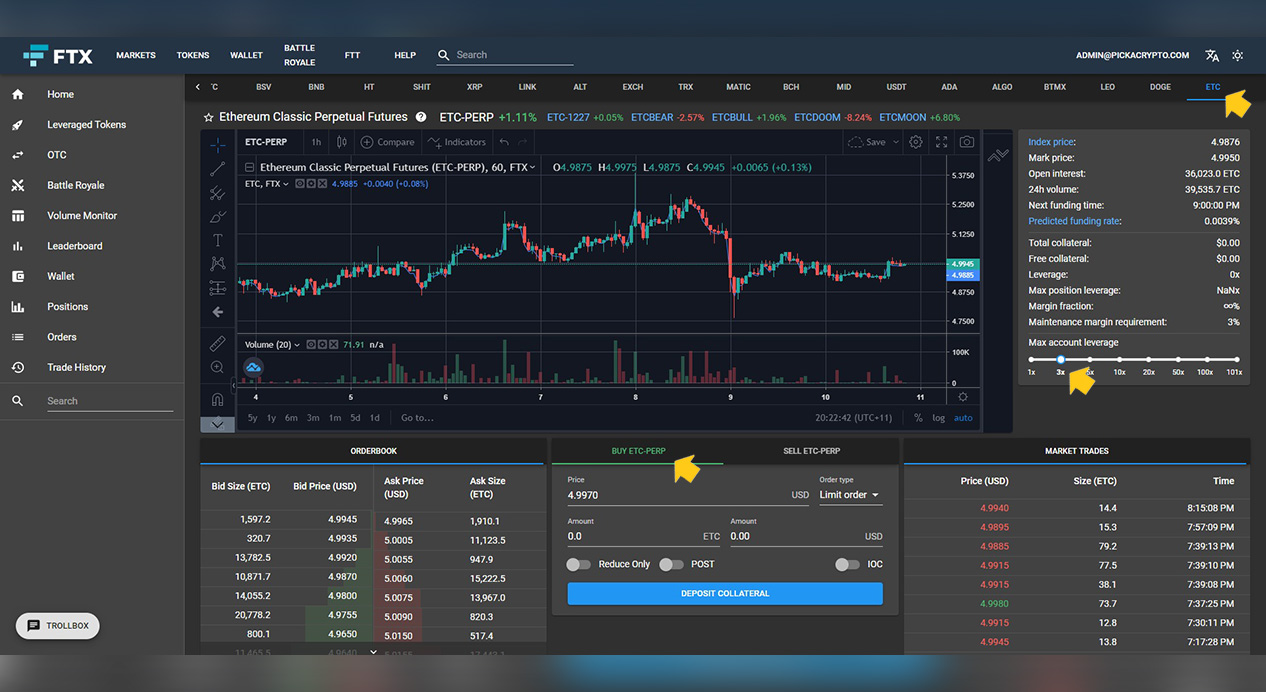Click the Amount ETC input field
Screen dimensions: 1266x692
[x=643, y=536]
